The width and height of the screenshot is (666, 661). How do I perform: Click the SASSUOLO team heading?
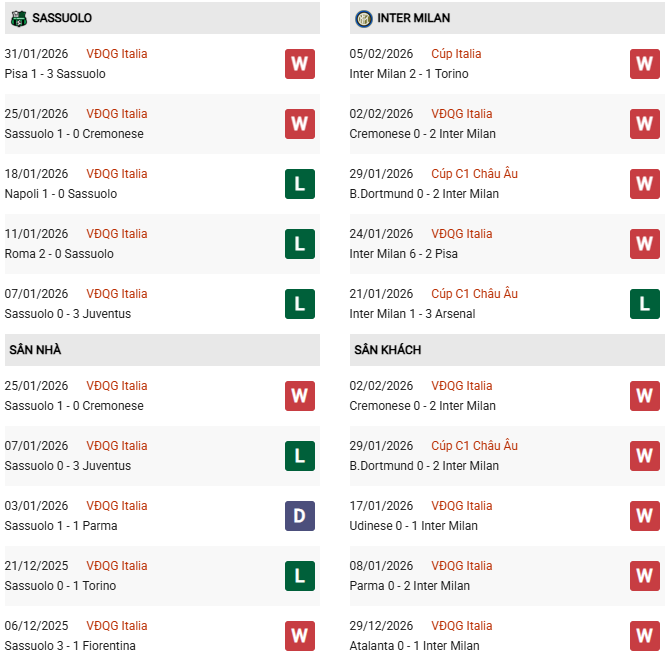[62, 18]
